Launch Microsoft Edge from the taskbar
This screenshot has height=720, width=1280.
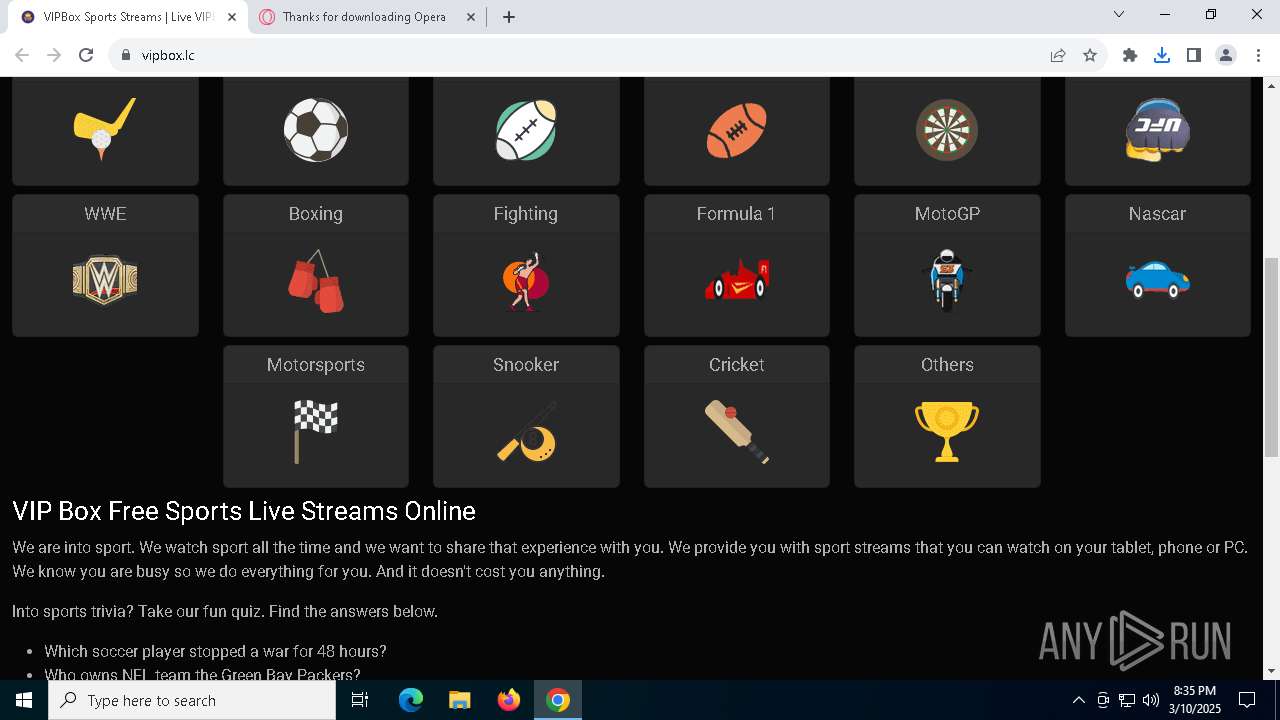pos(411,700)
